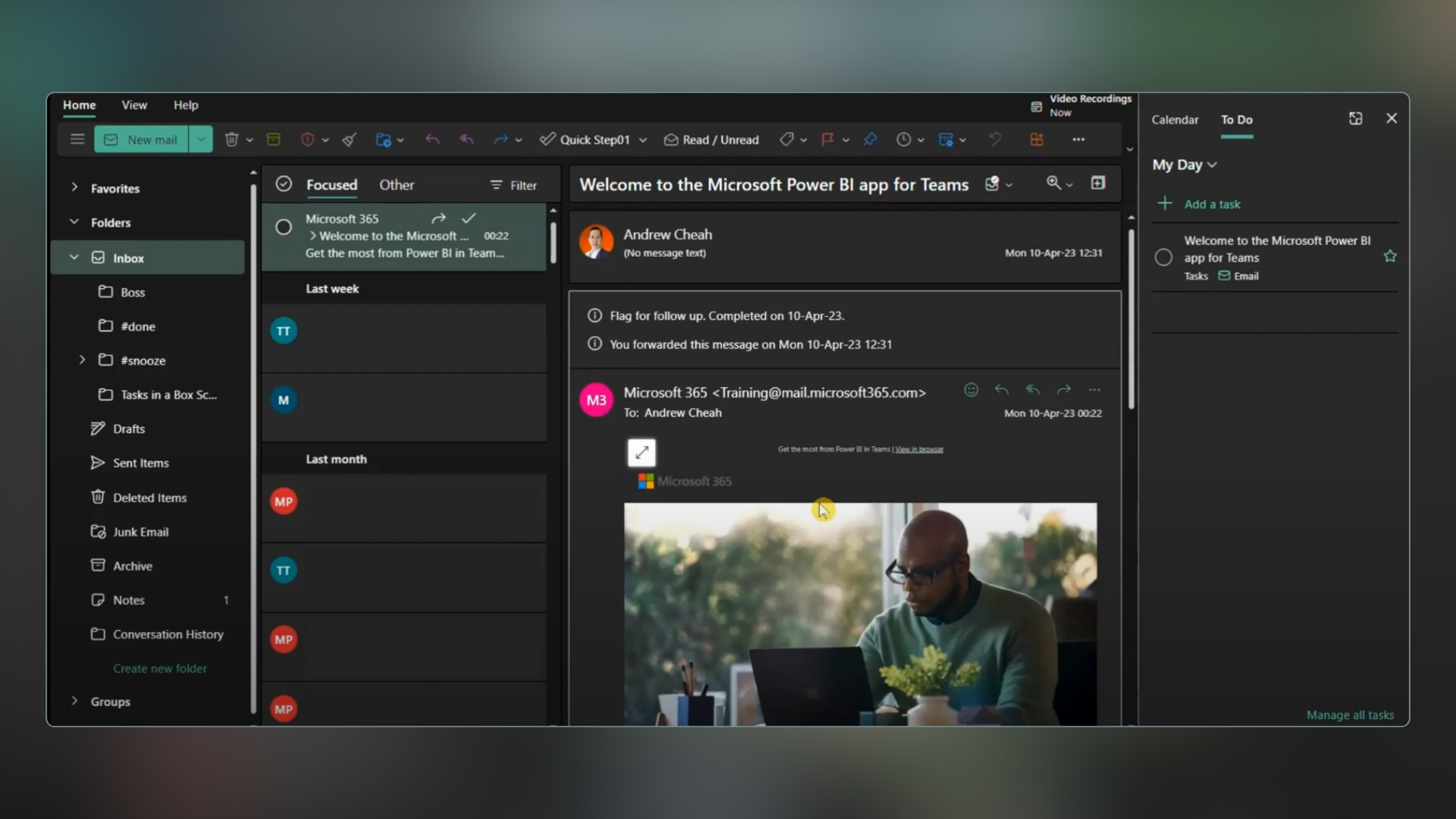The height and width of the screenshot is (819, 1456).
Task: Click the reading pane scrollbar thumb
Action: (1131, 318)
